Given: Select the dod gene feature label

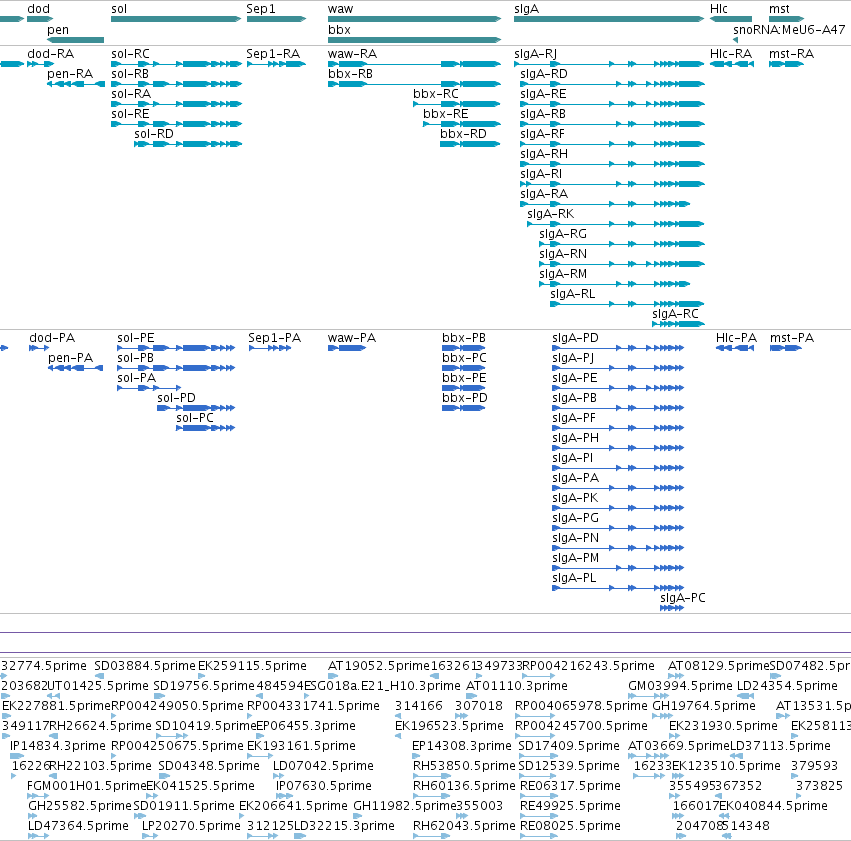Looking at the screenshot, I should tap(39, 9).
